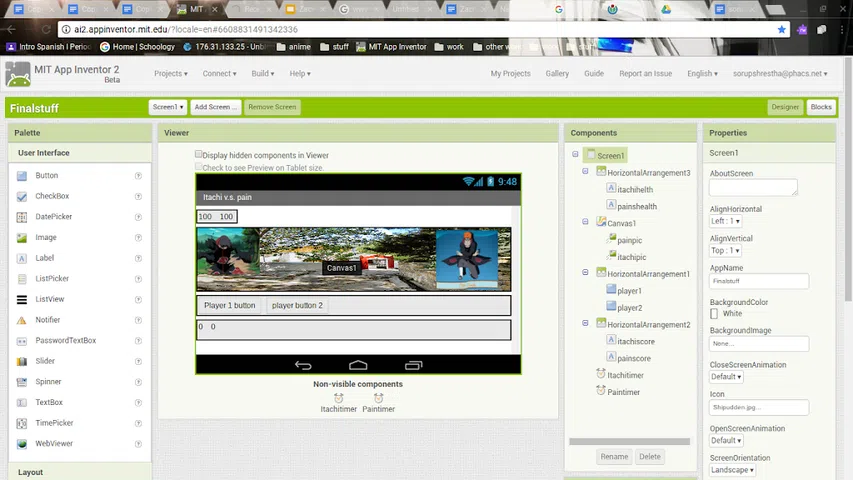This screenshot has height=480, width=853.
Task: Open the OpenScreenAnimation Default dropdown
Action: pyautogui.click(x=726, y=440)
